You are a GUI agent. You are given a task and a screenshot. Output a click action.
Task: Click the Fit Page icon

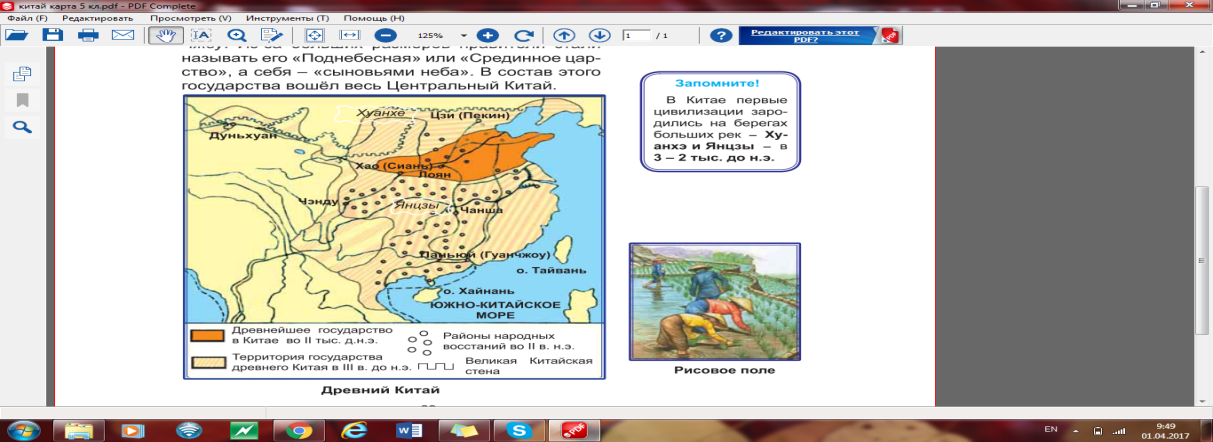[x=314, y=35]
